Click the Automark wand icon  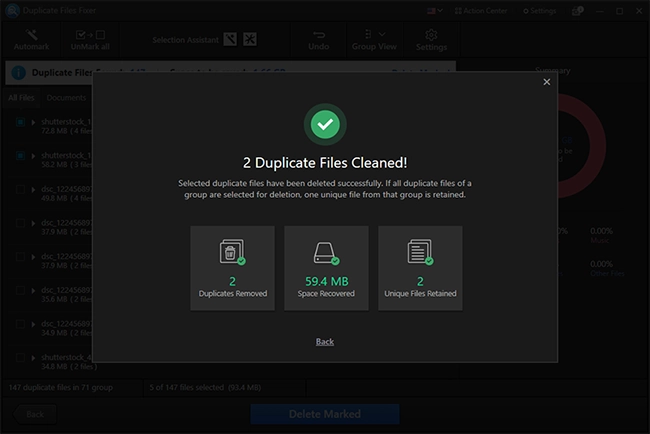[x=32, y=35]
